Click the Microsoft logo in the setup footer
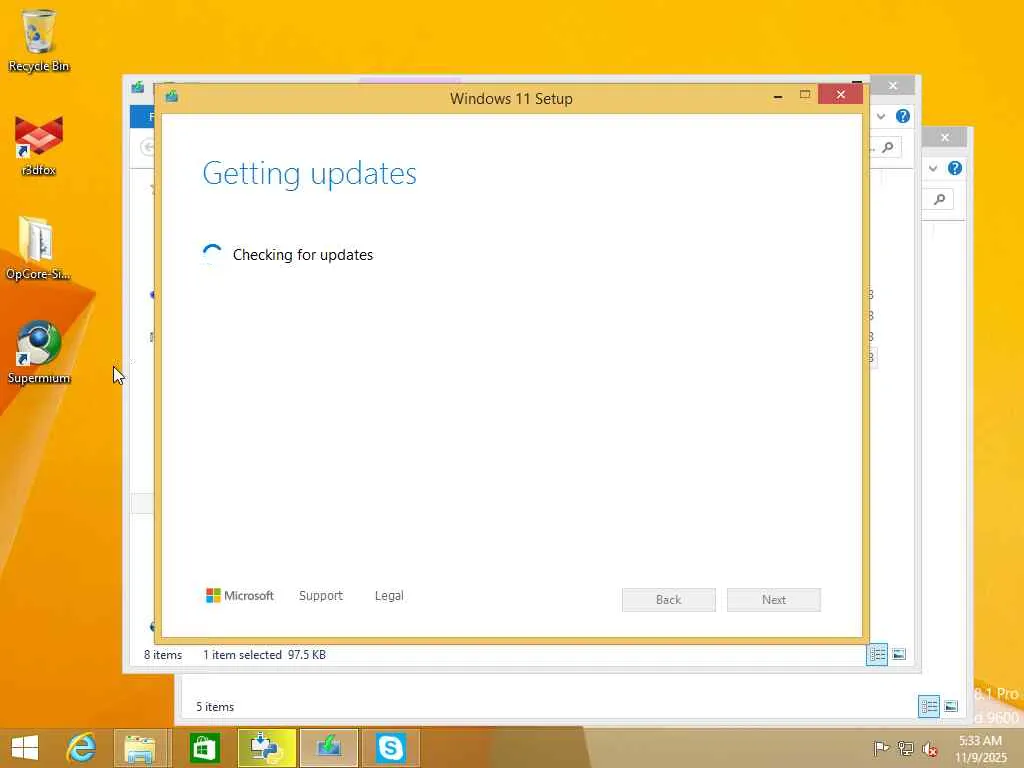Screen dimensions: 1024x768 (x=240, y=596)
